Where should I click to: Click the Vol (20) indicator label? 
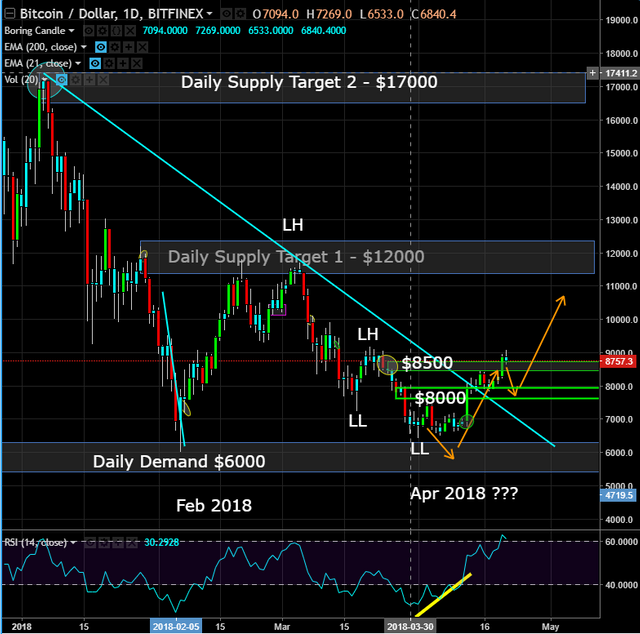tap(21, 80)
